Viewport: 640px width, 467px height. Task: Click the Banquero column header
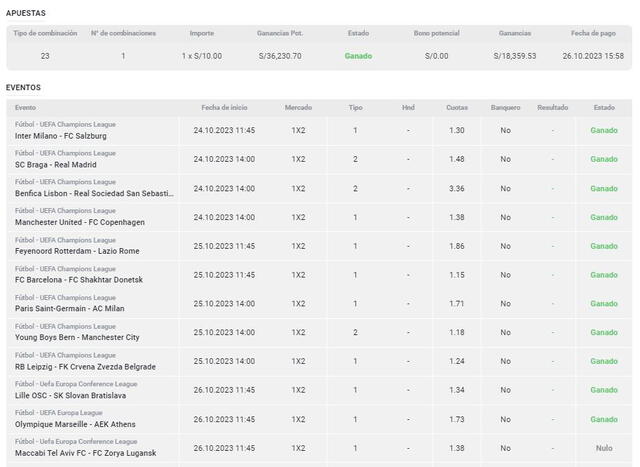[x=505, y=107]
